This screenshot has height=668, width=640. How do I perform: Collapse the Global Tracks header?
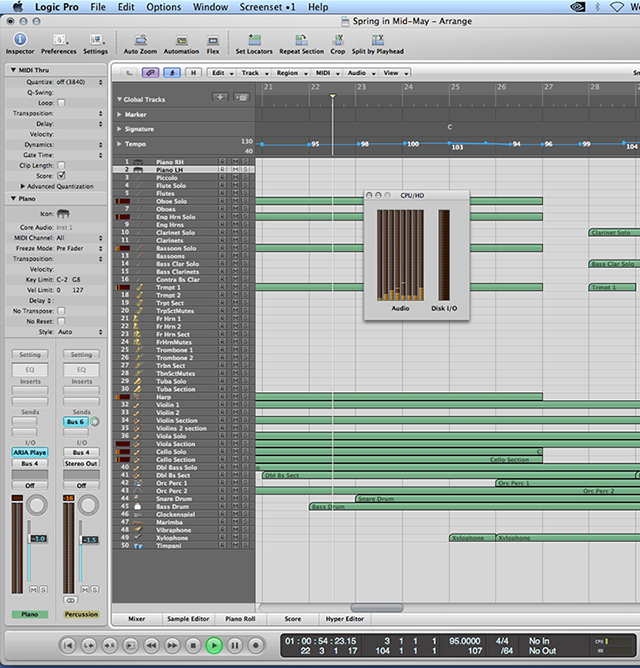pos(119,99)
